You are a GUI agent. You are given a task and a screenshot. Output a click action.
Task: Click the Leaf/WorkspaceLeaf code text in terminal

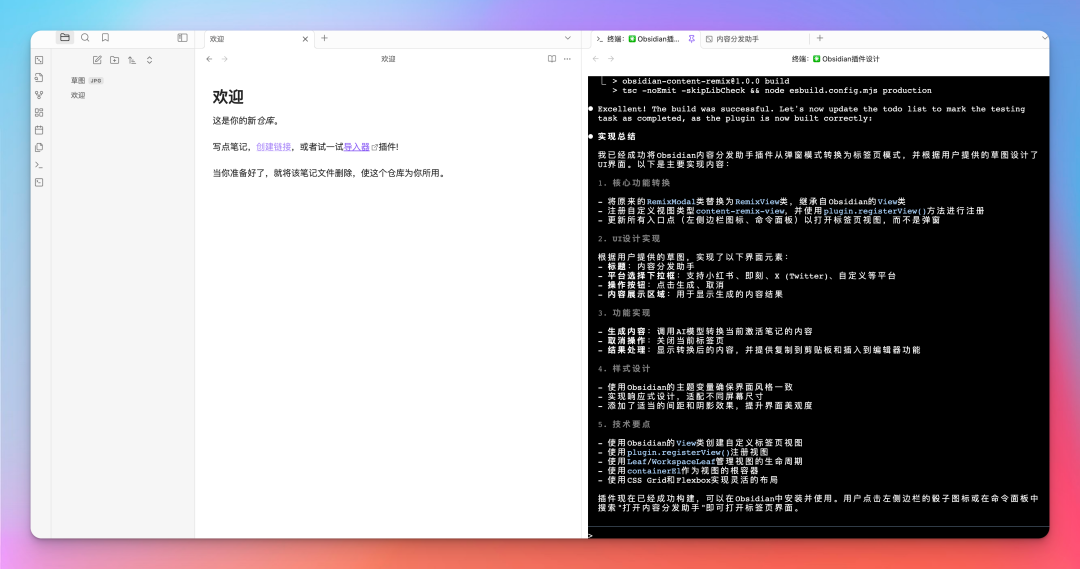pyautogui.click(x=671, y=462)
